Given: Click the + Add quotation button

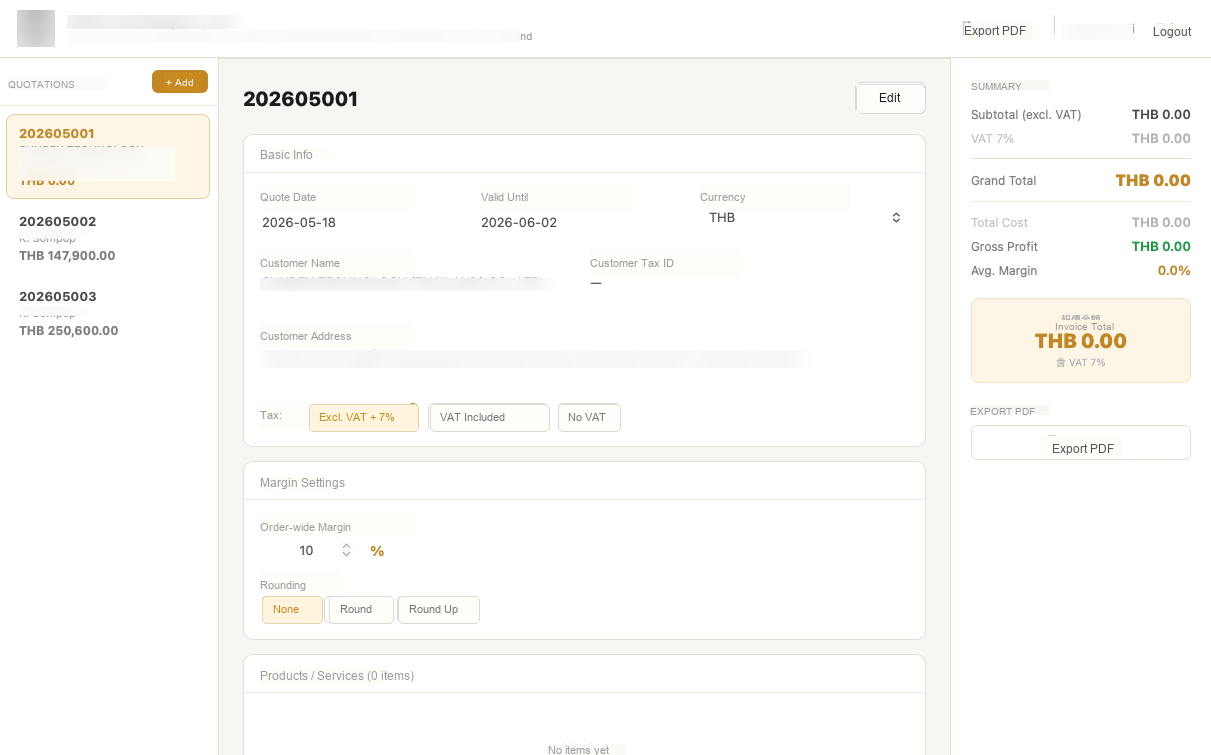Looking at the screenshot, I should 180,82.
